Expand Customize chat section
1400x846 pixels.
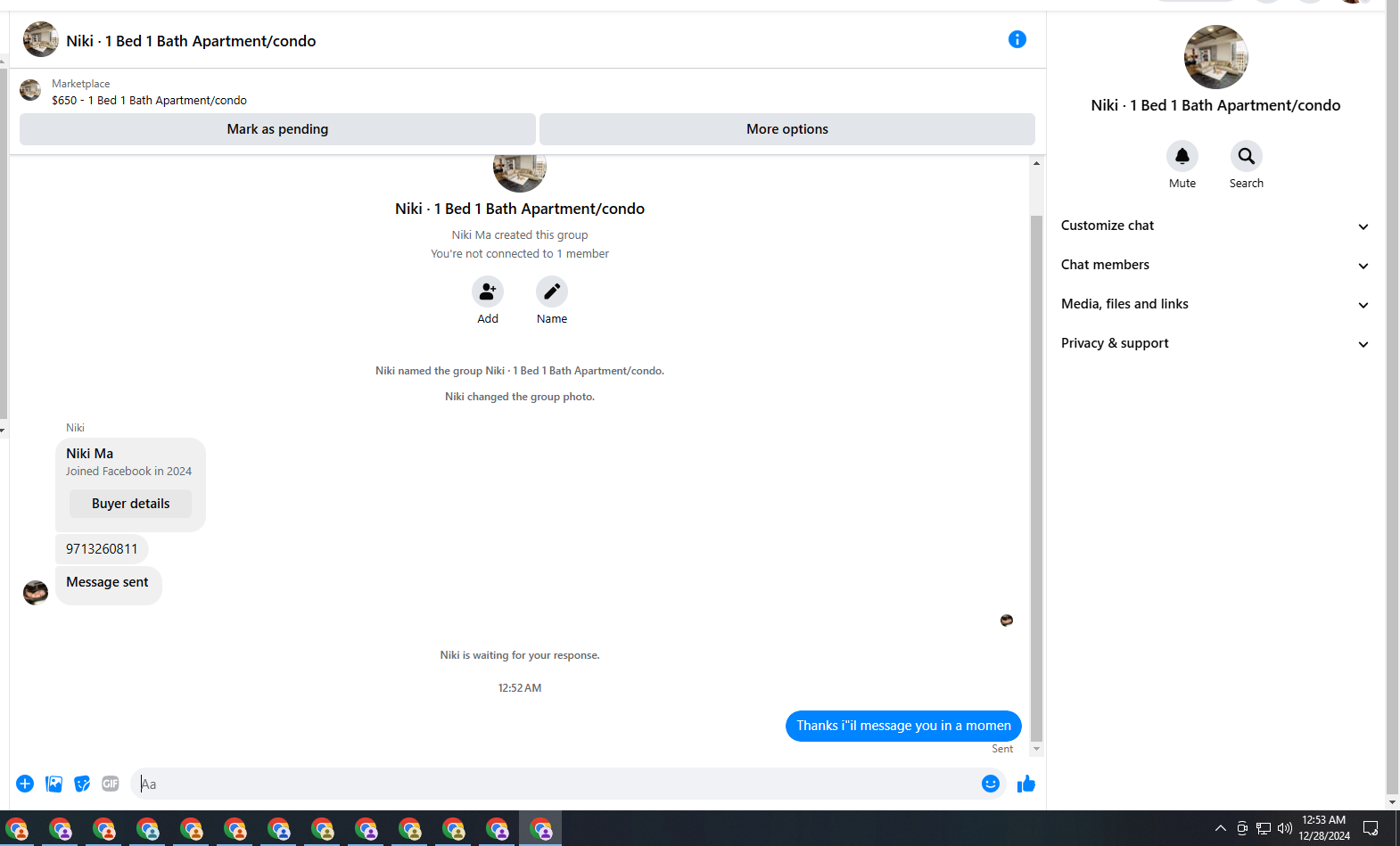1215,226
